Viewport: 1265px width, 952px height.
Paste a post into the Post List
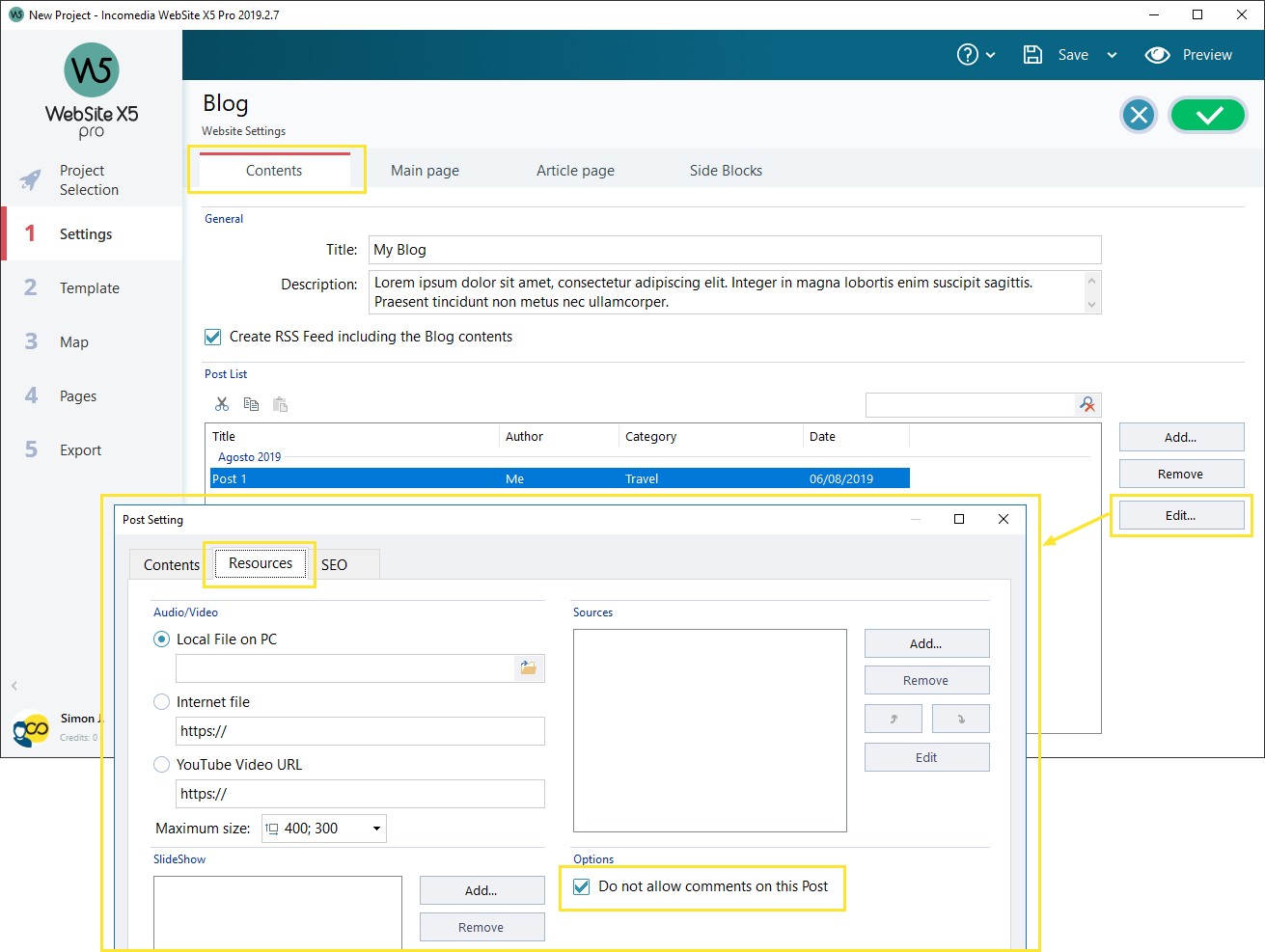coord(281,403)
